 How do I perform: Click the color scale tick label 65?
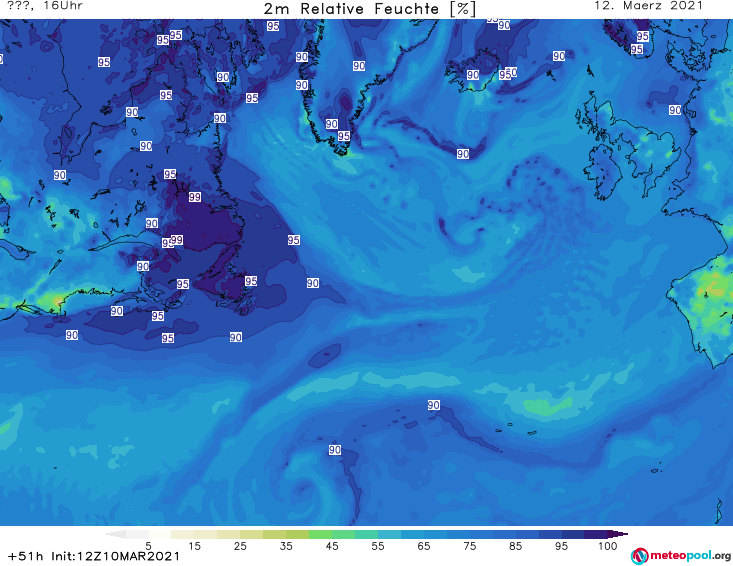424,546
